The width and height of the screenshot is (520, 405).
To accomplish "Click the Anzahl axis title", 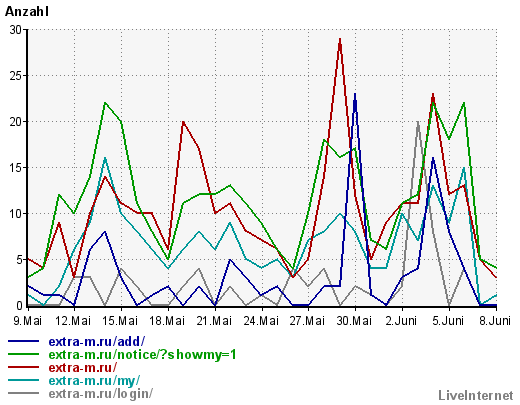I will point(27,12).
